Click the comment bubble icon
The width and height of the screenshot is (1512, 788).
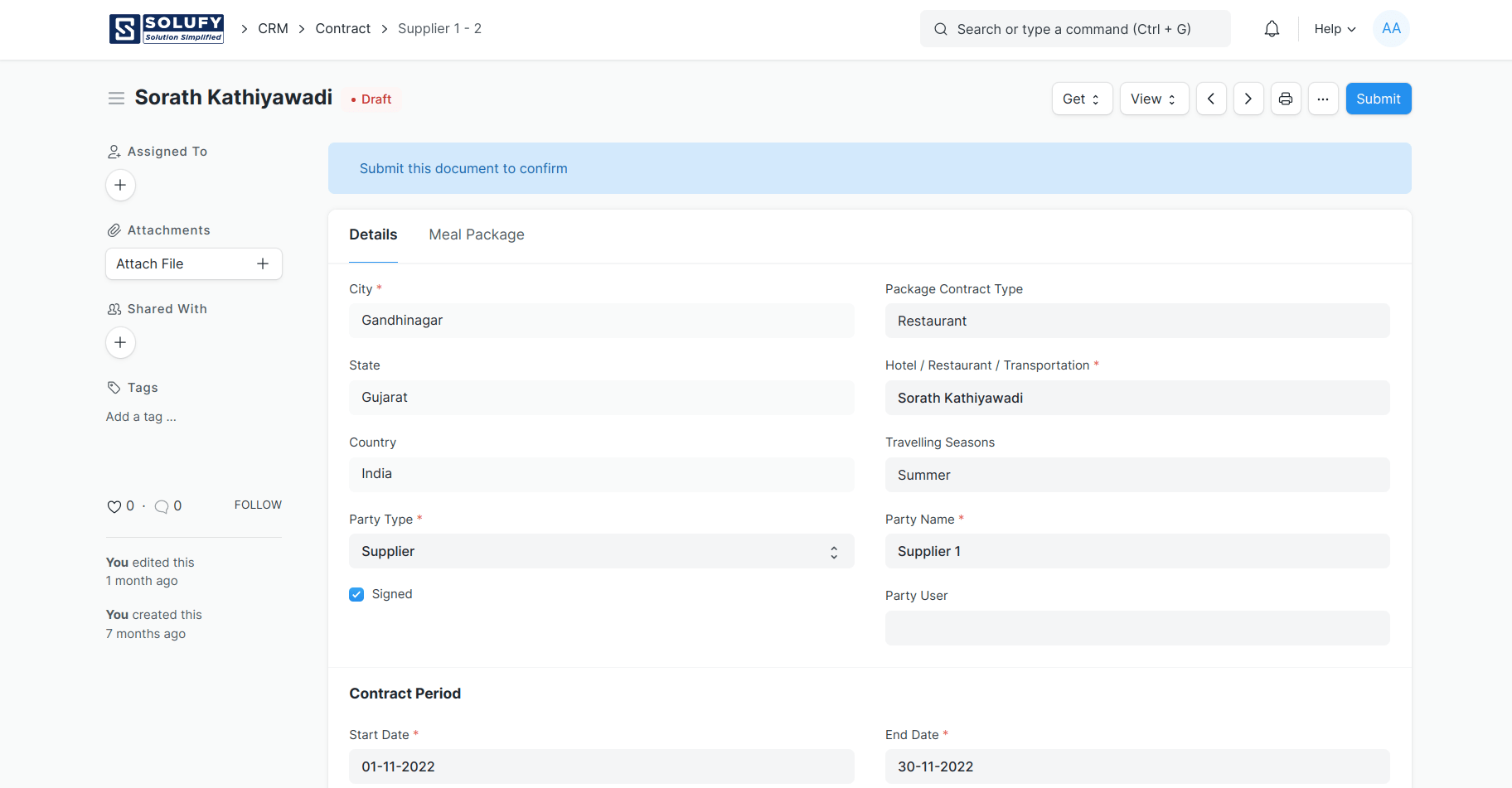tap(162, 506)
